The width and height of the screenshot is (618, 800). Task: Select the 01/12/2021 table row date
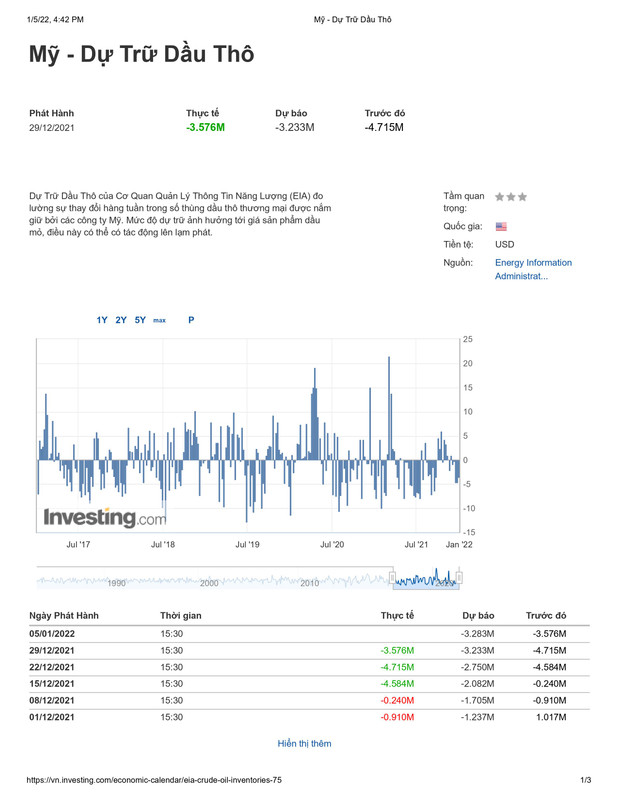pyautogui.click(x=52, y=717)
